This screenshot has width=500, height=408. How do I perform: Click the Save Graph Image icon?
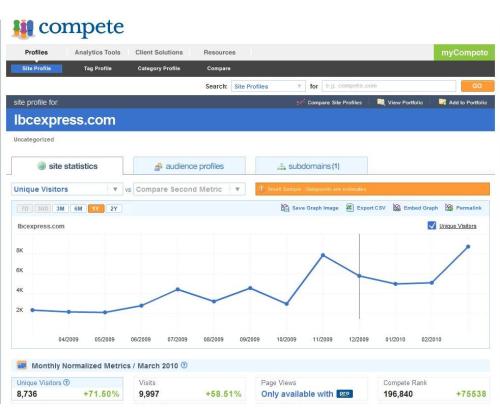[x=285, y=208]
